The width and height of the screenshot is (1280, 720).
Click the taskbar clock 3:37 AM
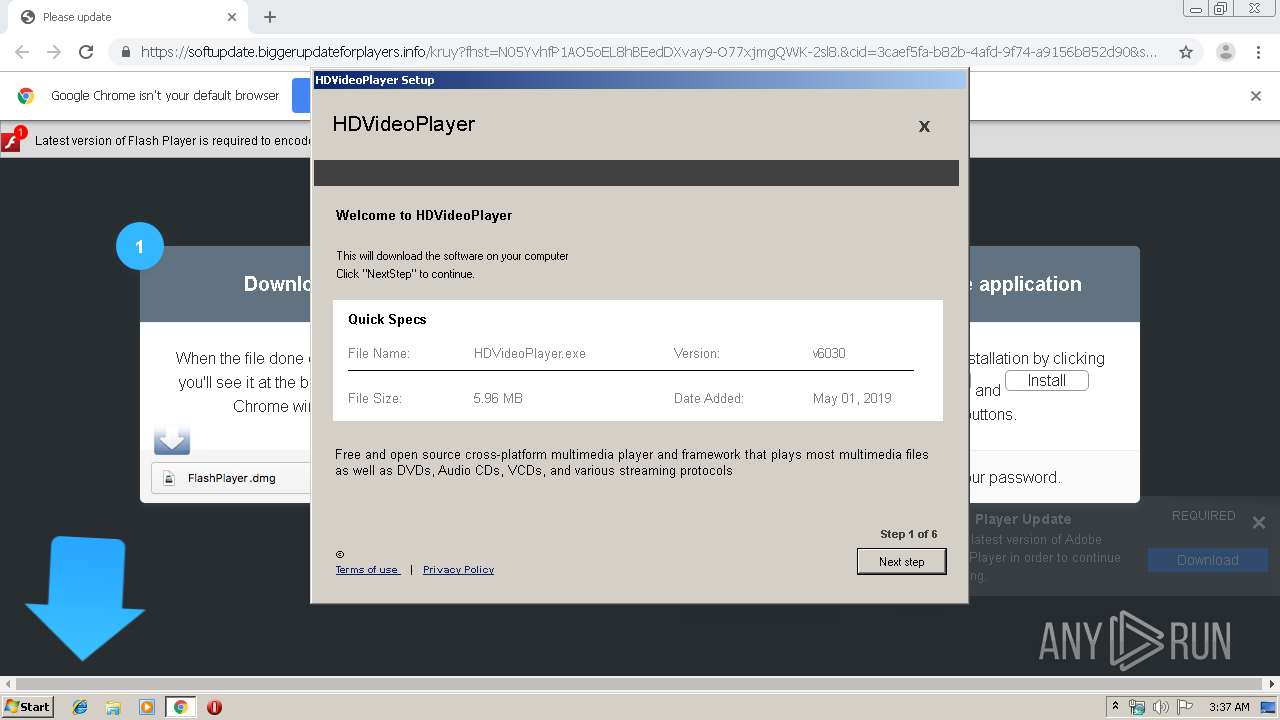pyautogui.click(x=1229, y=707)
